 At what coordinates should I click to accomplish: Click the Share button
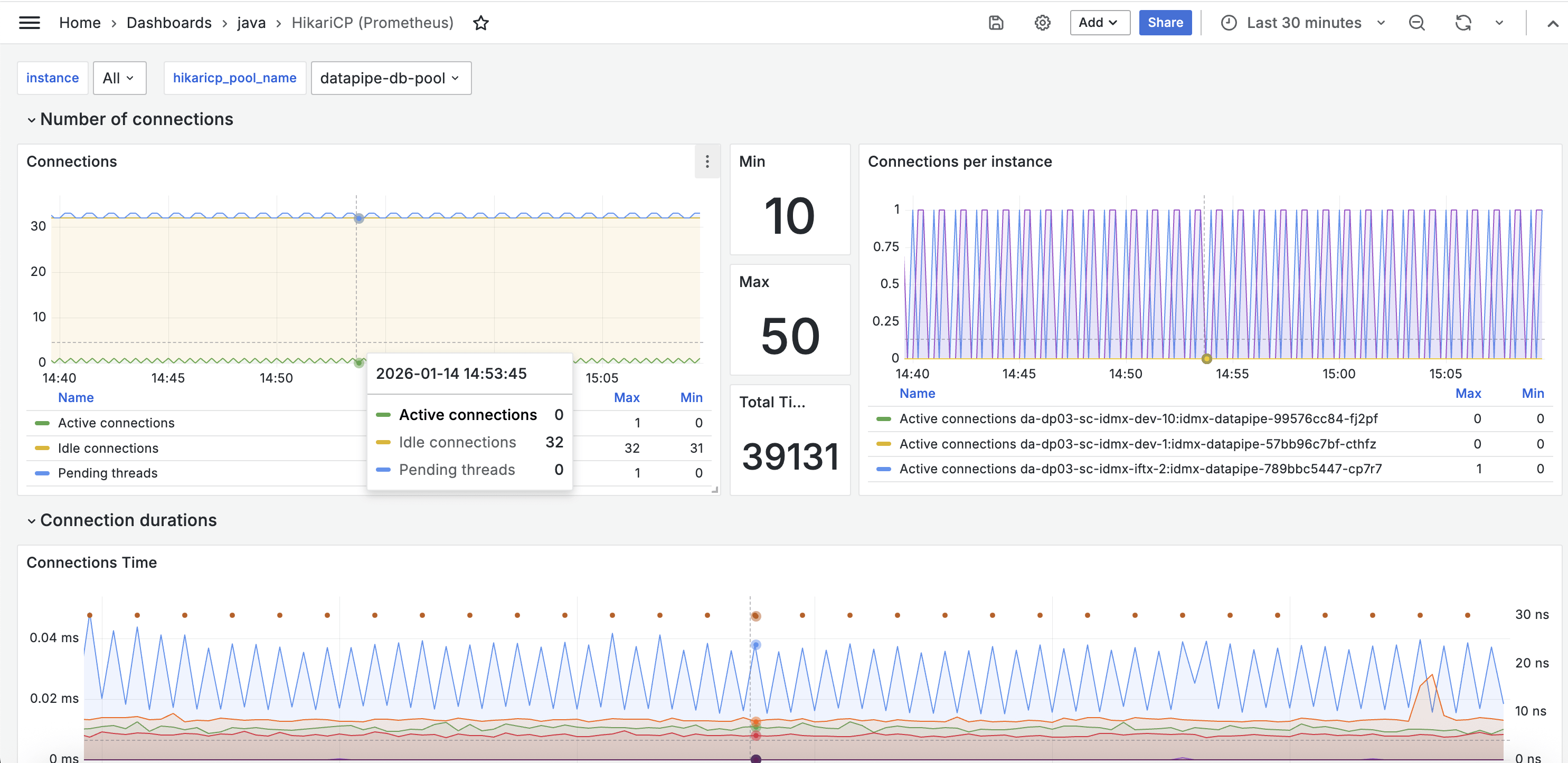pyautogui.click(x=1165, y=23)
